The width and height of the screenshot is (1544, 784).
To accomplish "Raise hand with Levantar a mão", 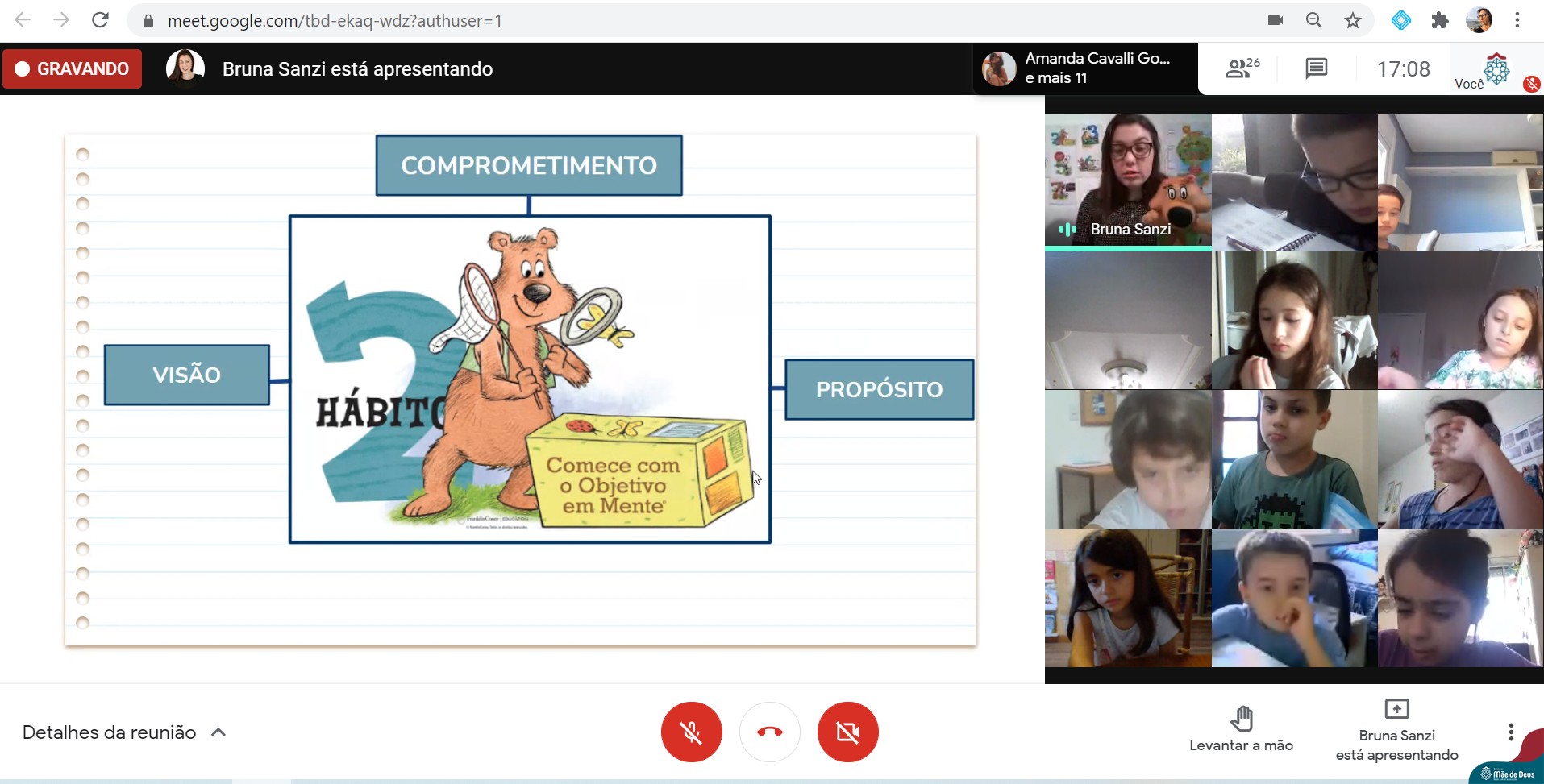I will coord(1241,728).
